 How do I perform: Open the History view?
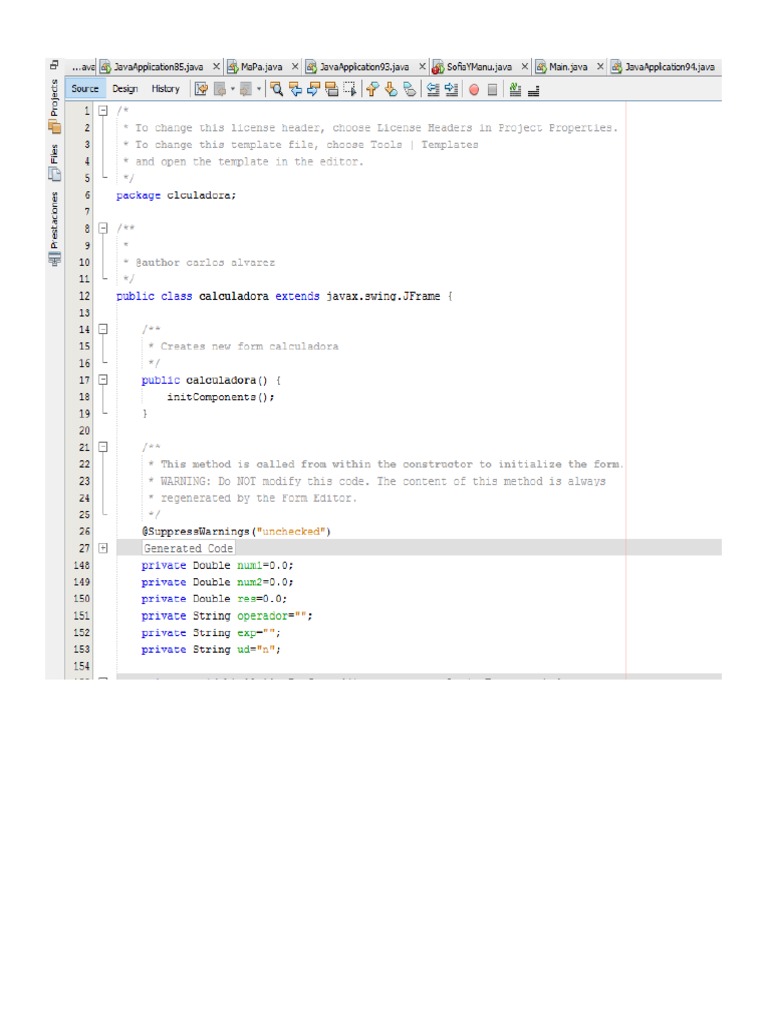(166, 89)
